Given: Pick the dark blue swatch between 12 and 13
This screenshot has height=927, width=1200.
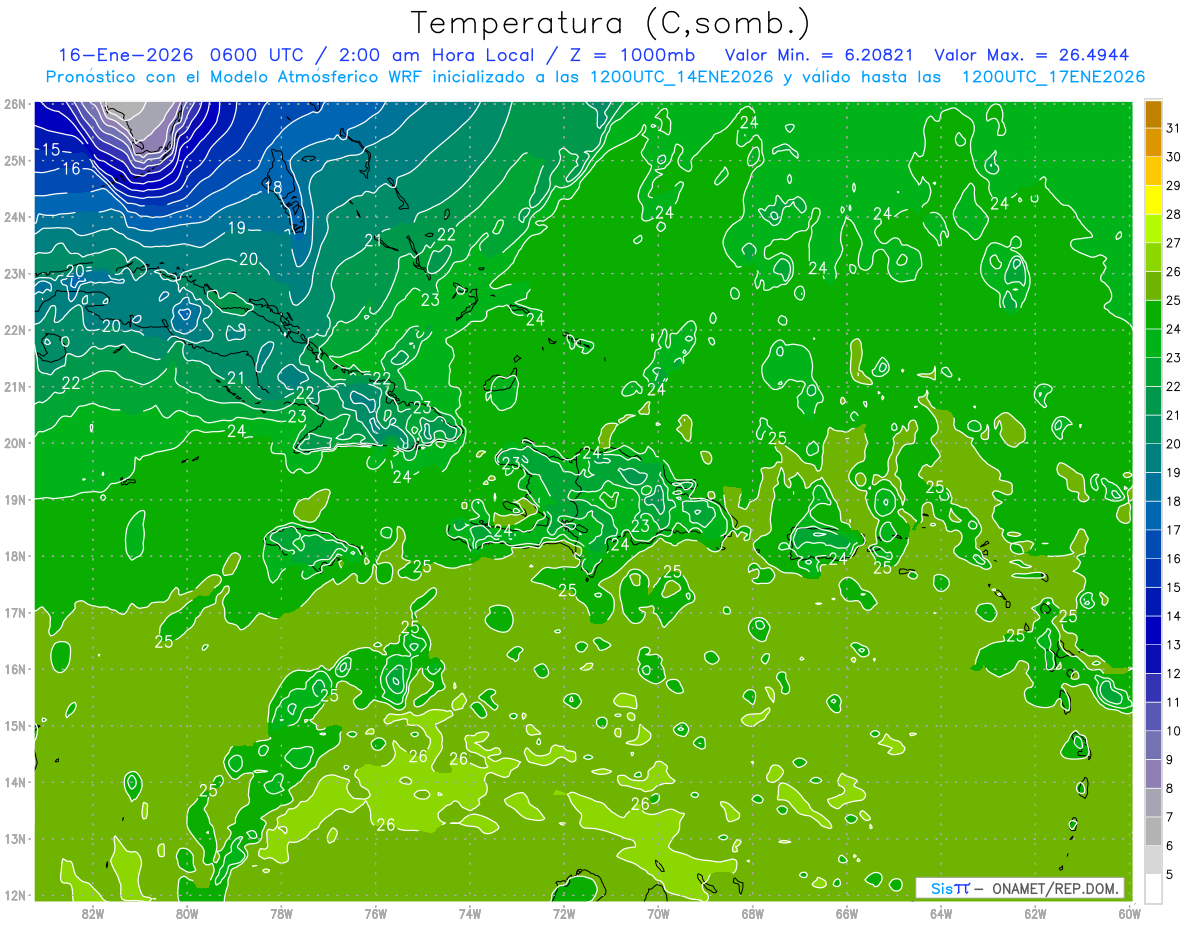Looking at the screenshot, I should [1153, 659].
